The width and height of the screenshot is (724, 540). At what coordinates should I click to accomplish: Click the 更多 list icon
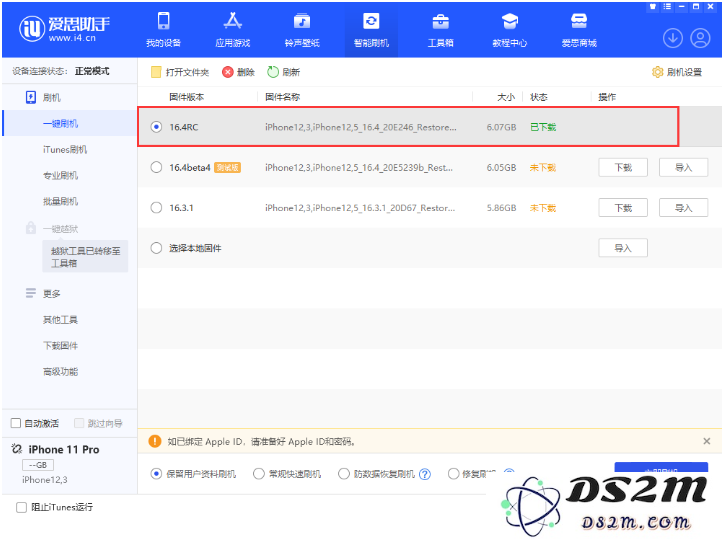pyautogui.click(x=30, y=294)
